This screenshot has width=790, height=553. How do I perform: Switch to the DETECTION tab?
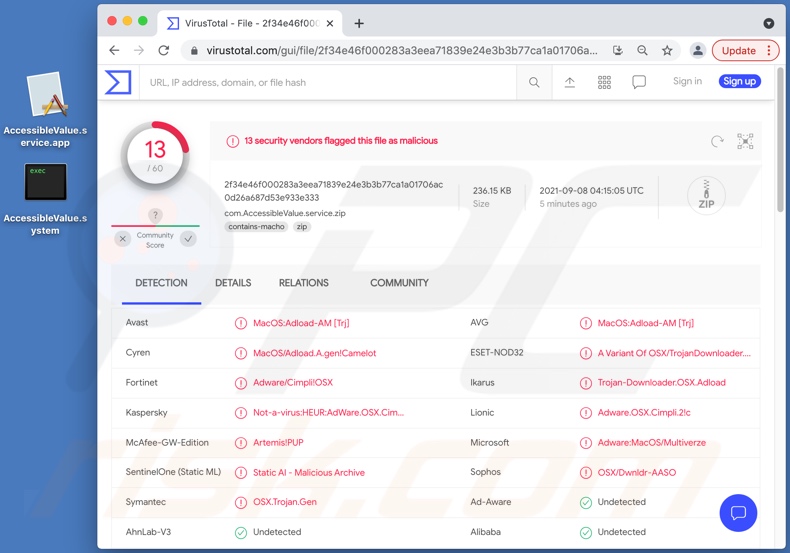tap(161, 283)
